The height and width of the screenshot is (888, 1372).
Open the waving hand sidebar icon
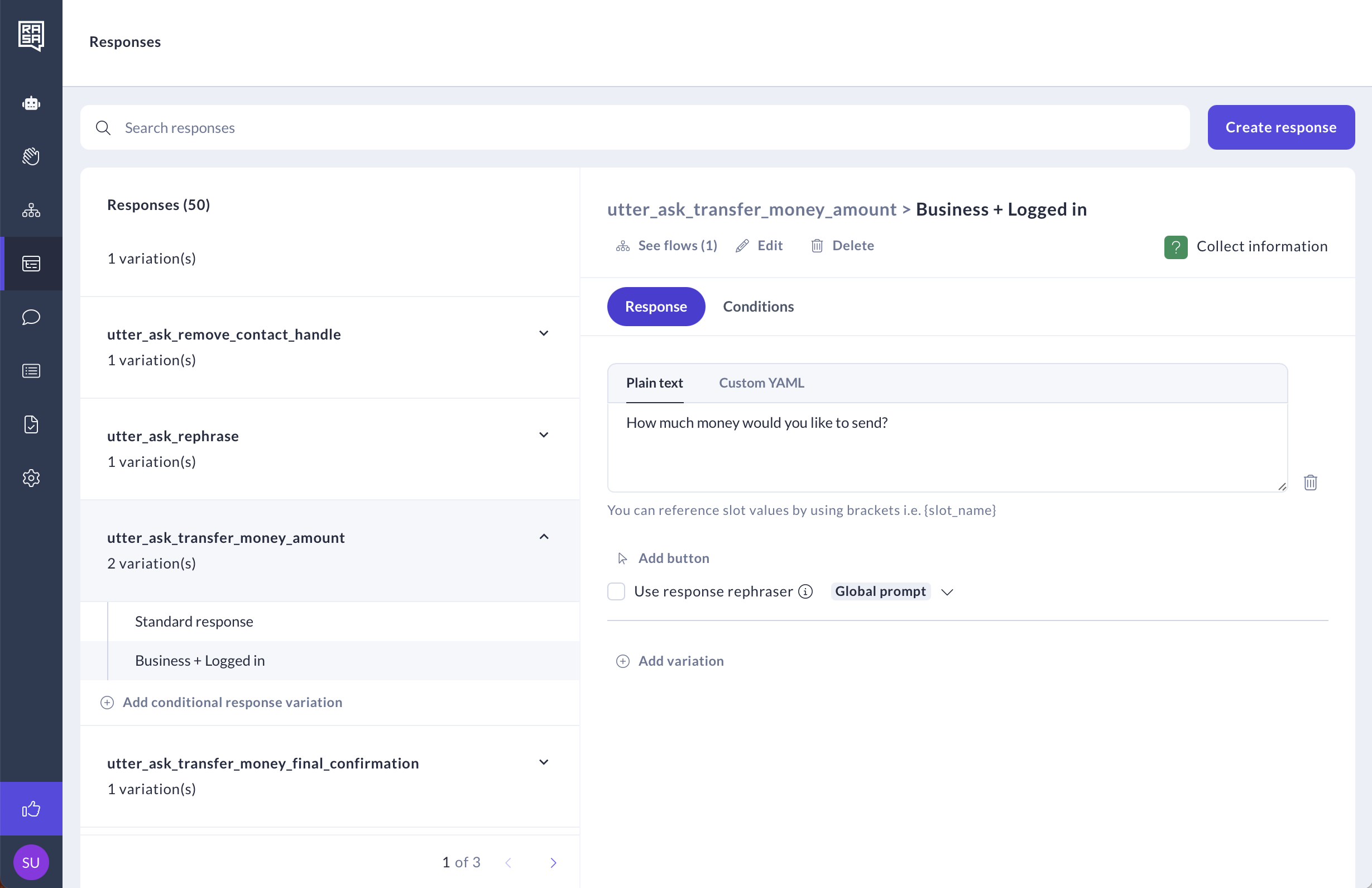(x=31, y=156)
